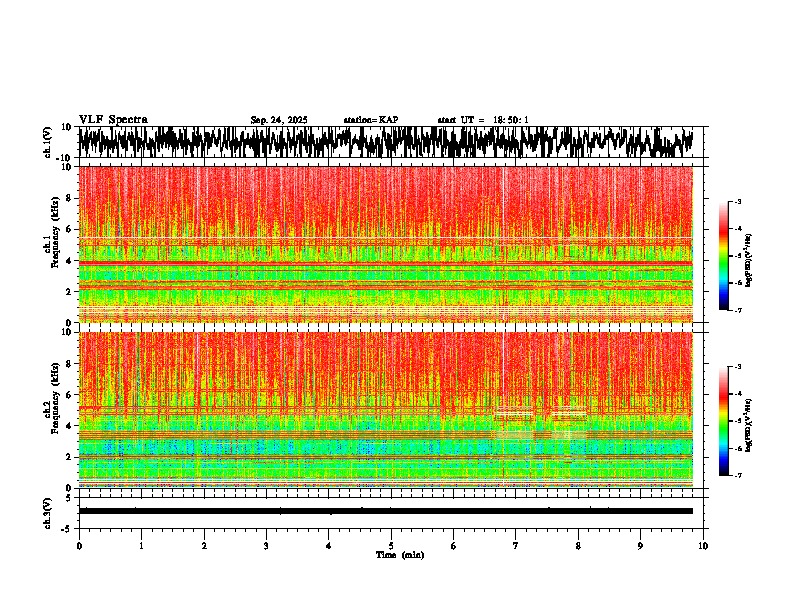Click time axis tick label "8"
The height and width of the screenshot is (612, 792).
578,546
